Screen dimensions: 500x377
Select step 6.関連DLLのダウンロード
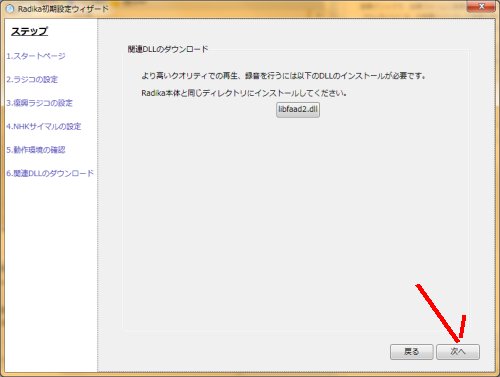click(50, 173)
